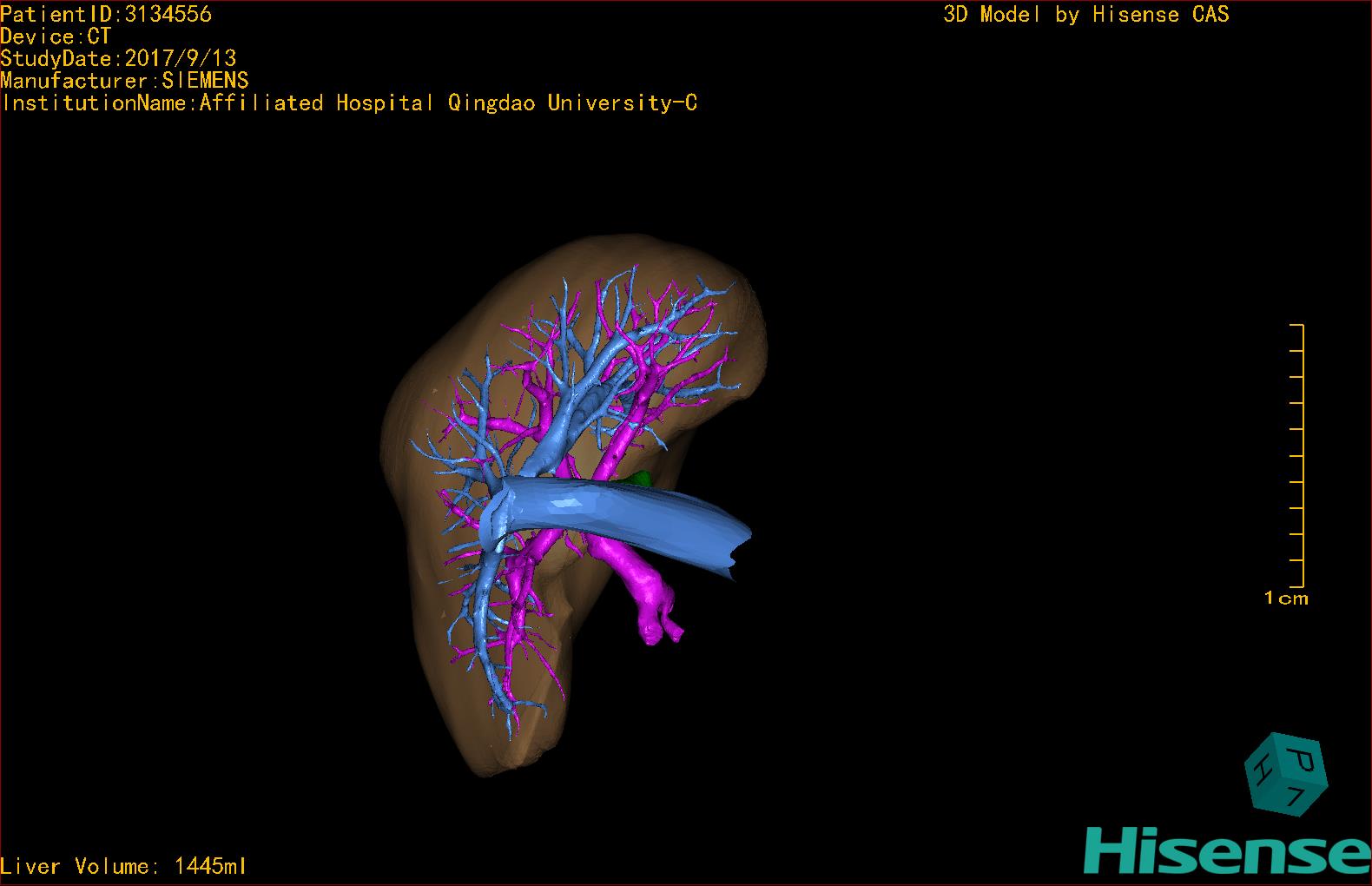Click the StudyDate 2017/9/13 label
The width and height of the screenshot is (1372, 886).
118,58
